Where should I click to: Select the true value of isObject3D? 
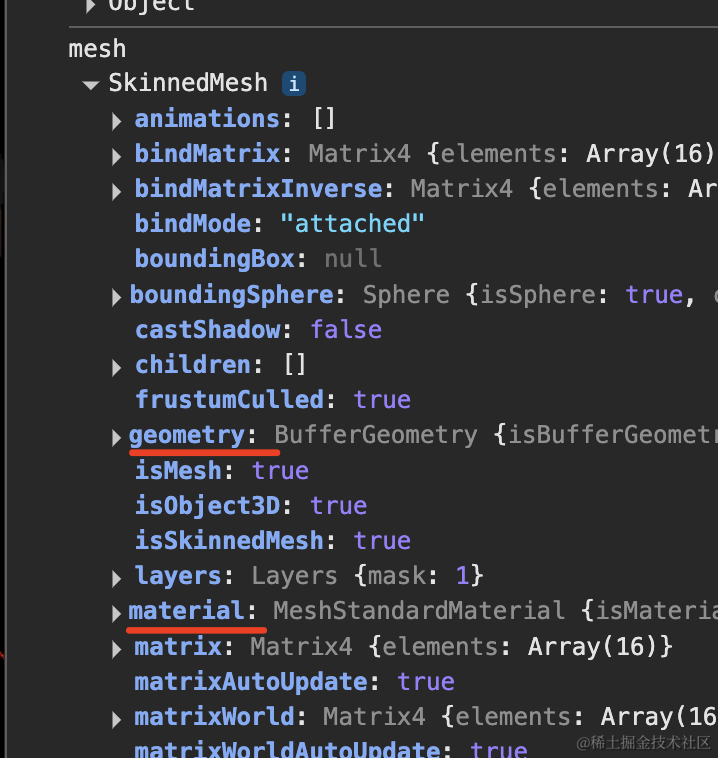click(x=338, y=506)
